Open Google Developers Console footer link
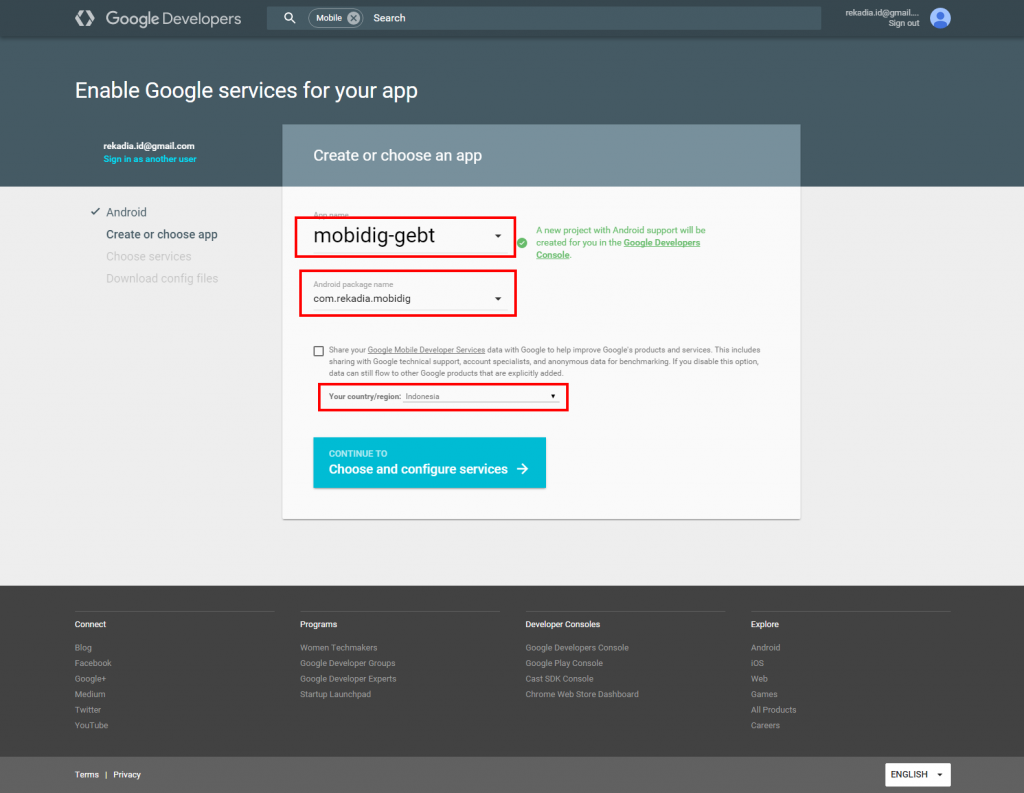This screenshot has width=1024, height=793. pos(577,648)
